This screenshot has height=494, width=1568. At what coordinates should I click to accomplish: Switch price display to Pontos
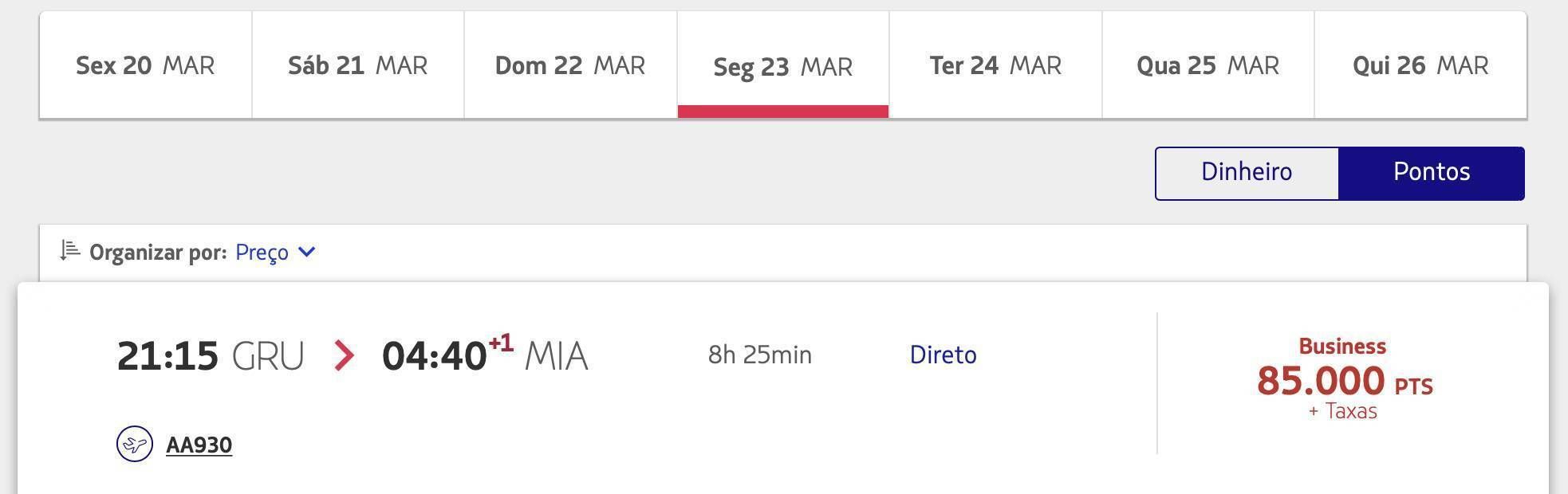[1432, 173]
